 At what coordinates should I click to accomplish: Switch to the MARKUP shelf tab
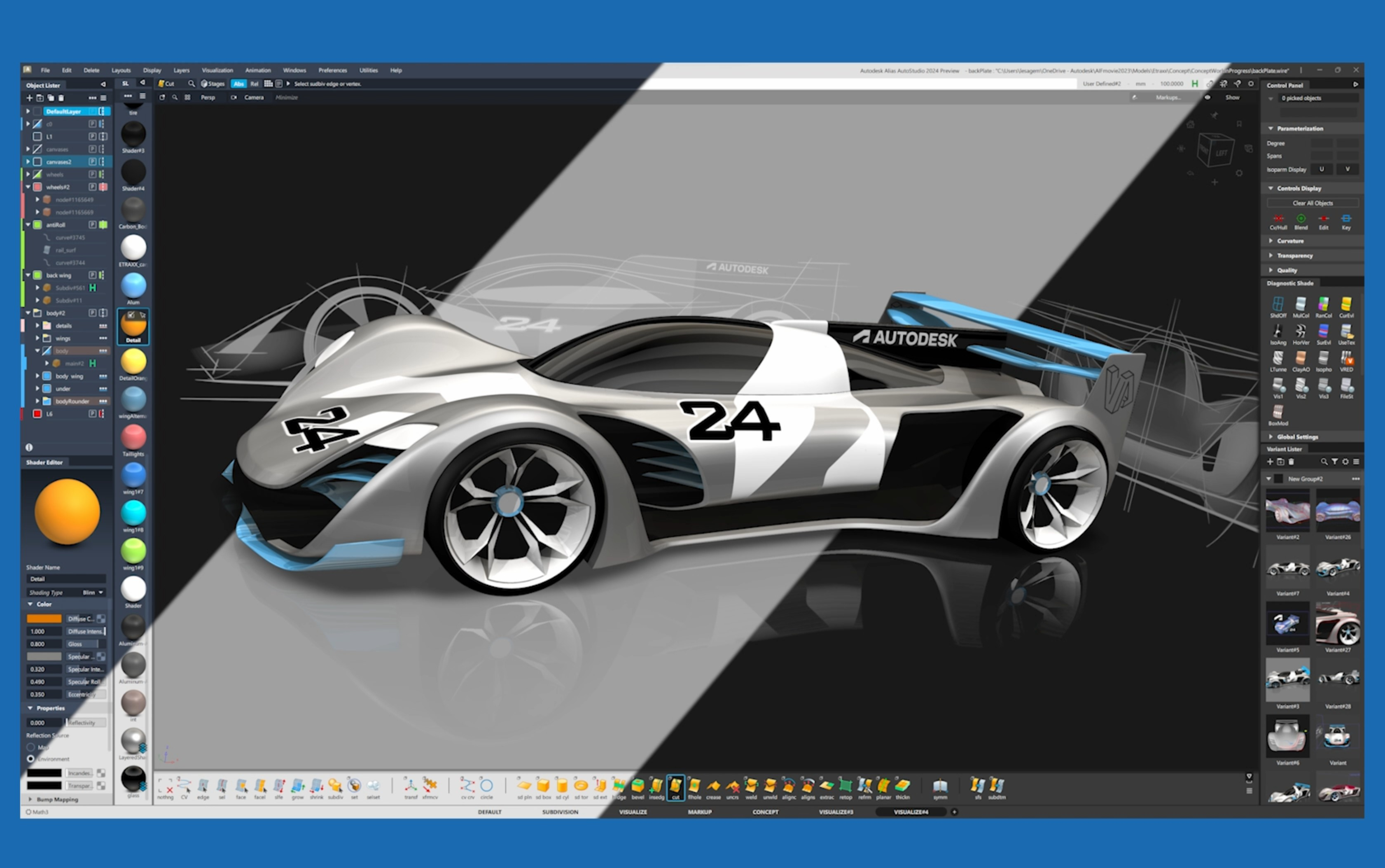click(699, 812)
